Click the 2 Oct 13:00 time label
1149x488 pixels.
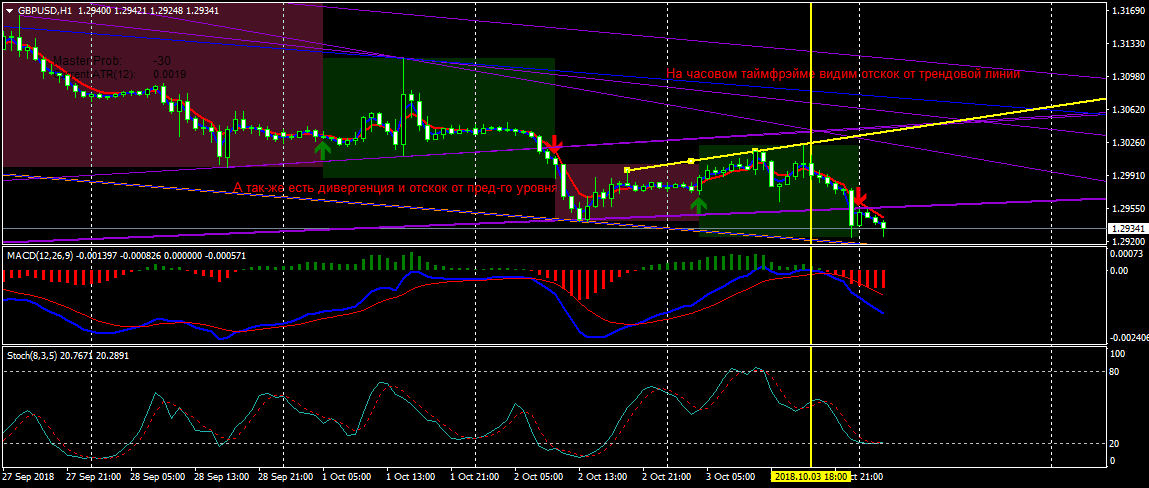coord(602,476)
